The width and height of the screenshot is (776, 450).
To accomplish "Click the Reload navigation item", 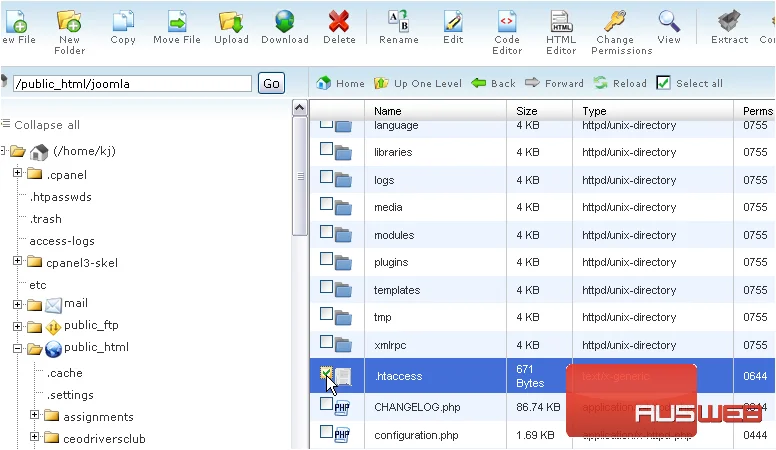I will [620, 83].
